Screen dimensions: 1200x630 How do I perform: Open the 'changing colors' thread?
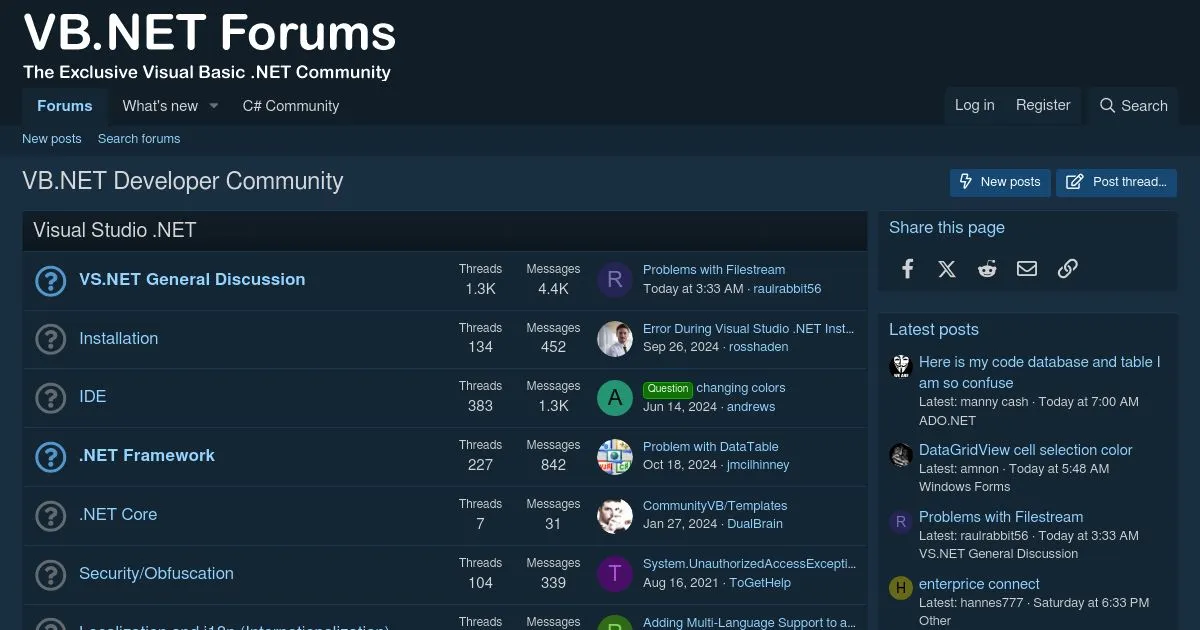click(x=741, y=388)
